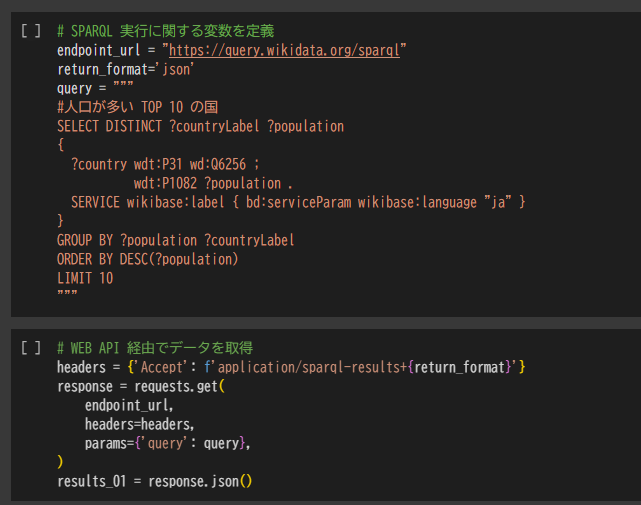This screenshot has width=641, height=505.
Task: Click the params={'query': query} line
Action: [x=168, y=443]
